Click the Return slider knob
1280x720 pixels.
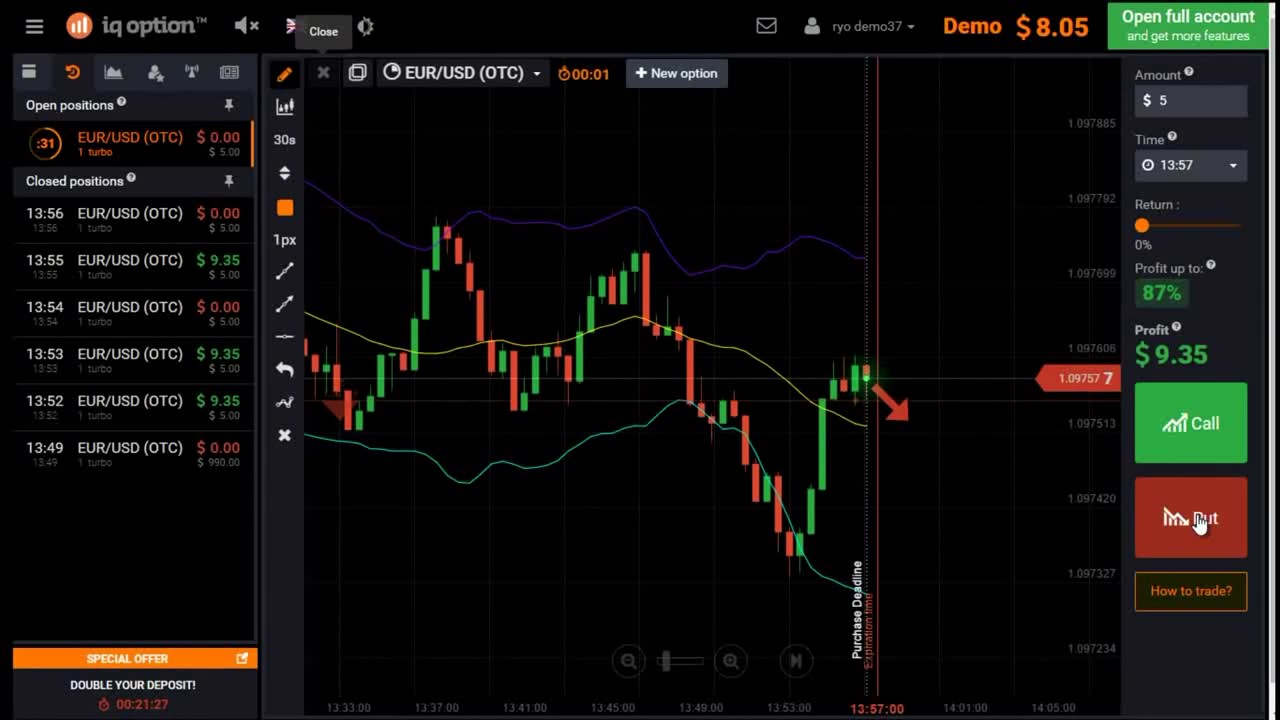(x=1142, y=226)
